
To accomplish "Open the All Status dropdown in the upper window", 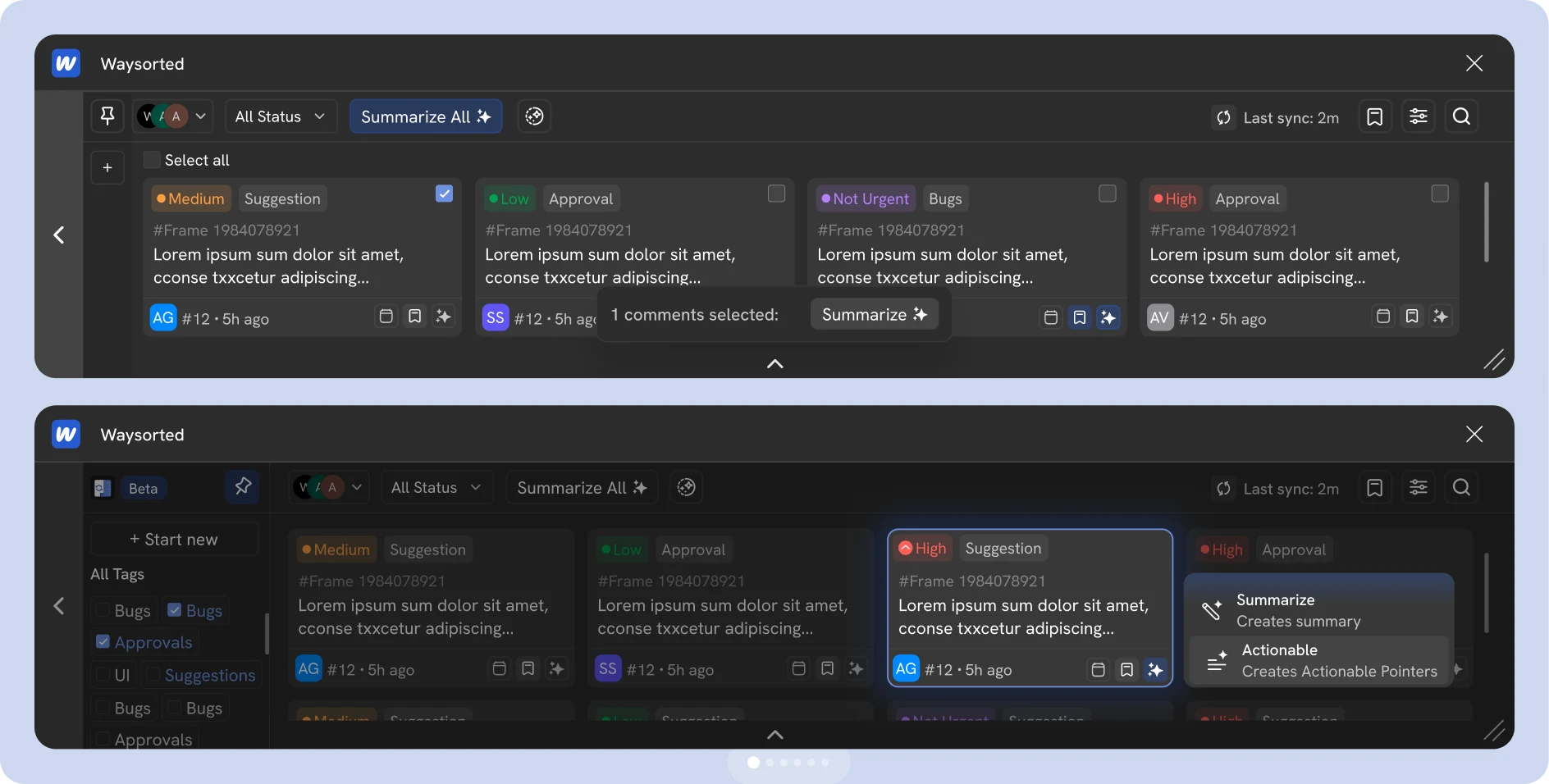I will [x=280, y=116].
